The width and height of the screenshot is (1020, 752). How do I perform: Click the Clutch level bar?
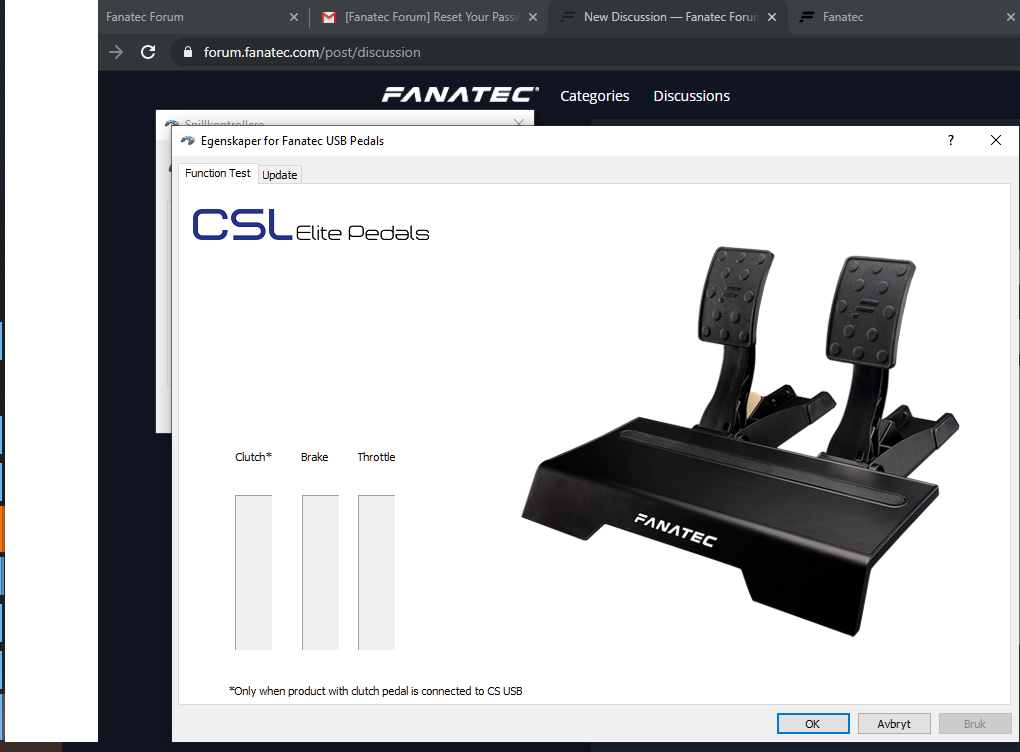pyautogui.click(x=253, y=572)
